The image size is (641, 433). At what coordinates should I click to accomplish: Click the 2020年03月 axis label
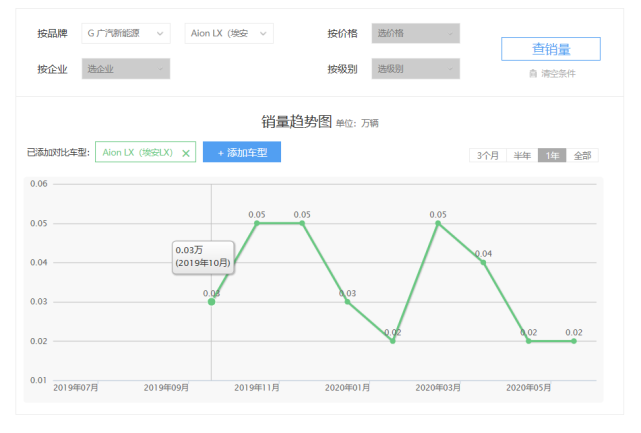[x=438, y=388]
